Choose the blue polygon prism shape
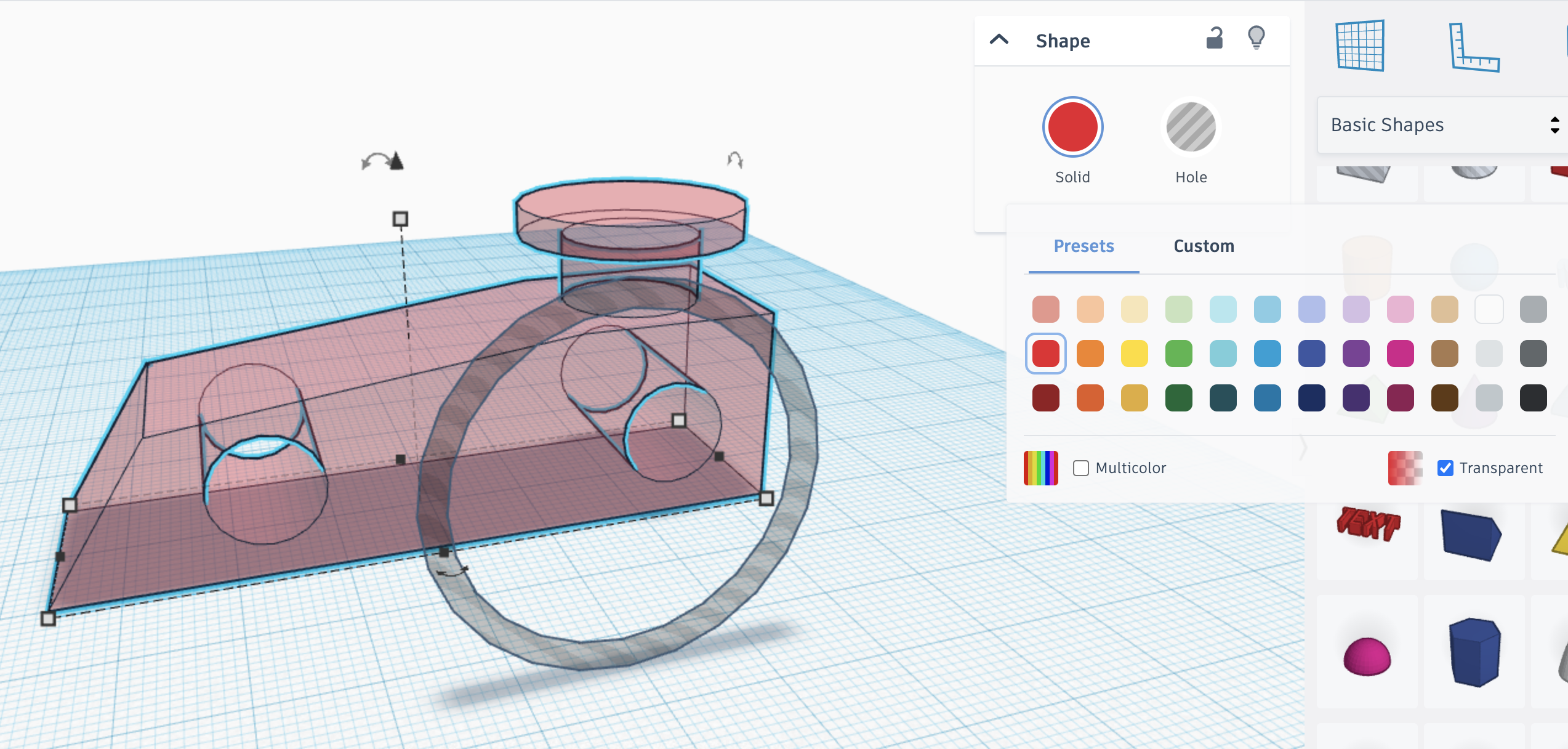This screenshot has width=1568, height=749. click(x=1474, y=652)
